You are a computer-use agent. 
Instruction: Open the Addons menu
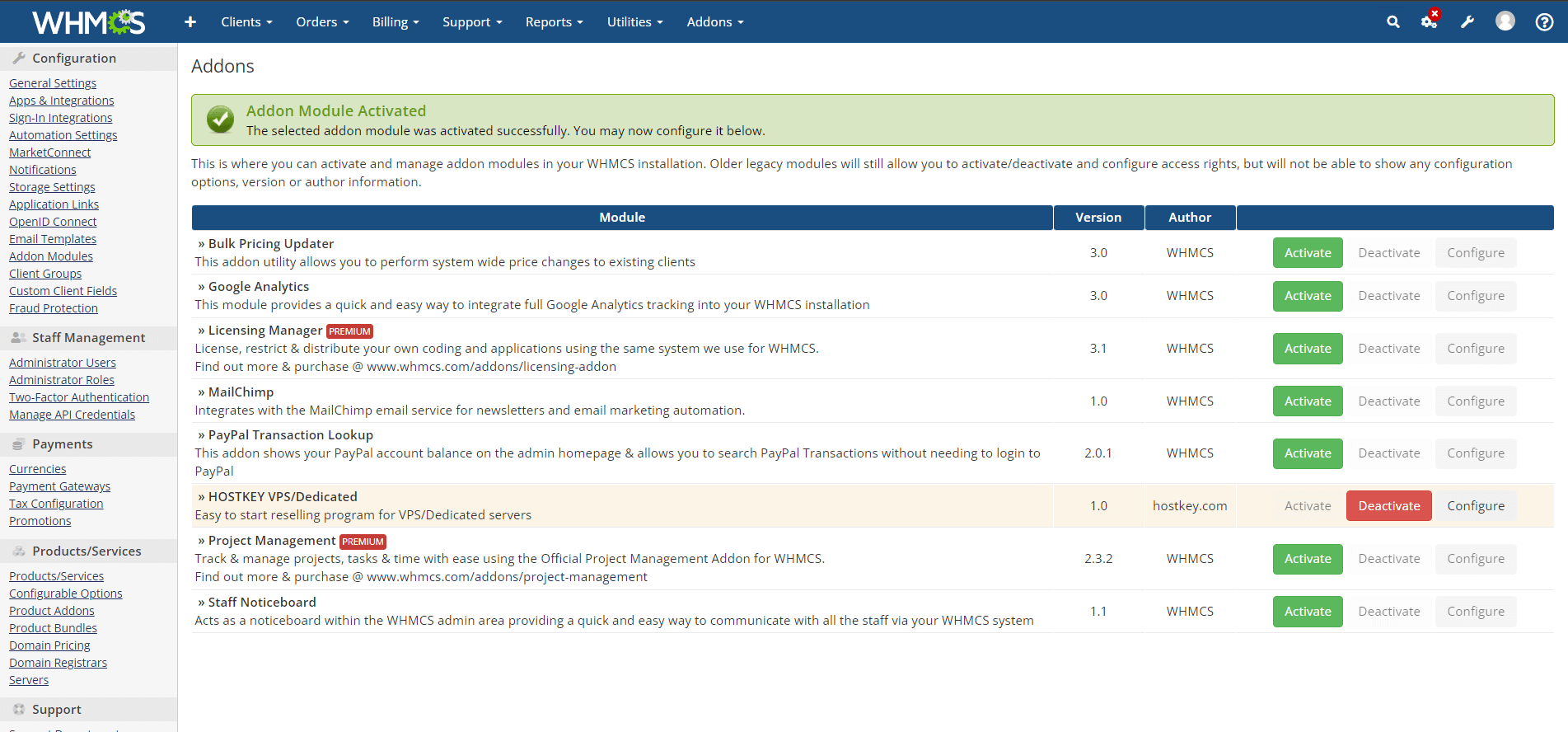714,22
